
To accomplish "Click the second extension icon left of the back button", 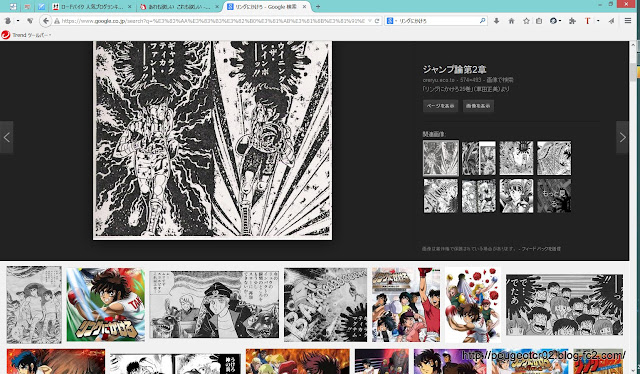I will click(30, 21).
